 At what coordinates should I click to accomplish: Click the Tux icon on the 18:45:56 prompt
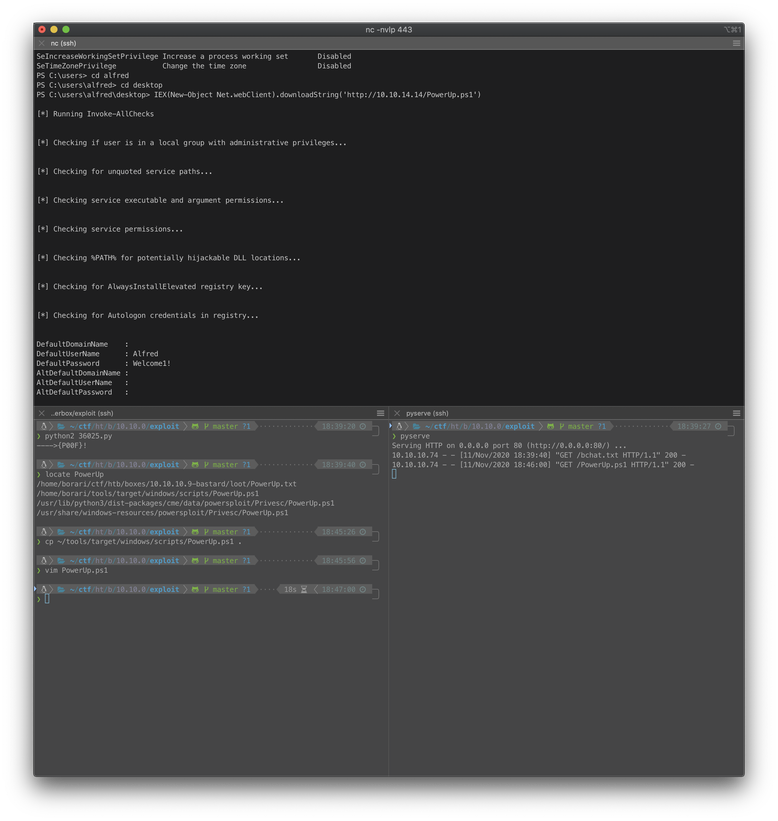click(x=44, y=560)
